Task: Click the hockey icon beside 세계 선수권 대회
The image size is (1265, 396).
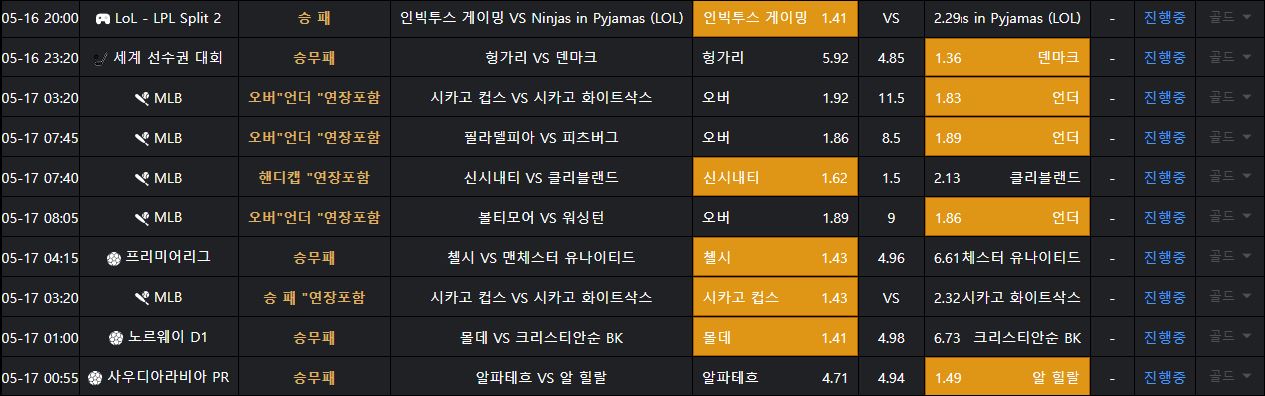Action: (x=101, y=58)
